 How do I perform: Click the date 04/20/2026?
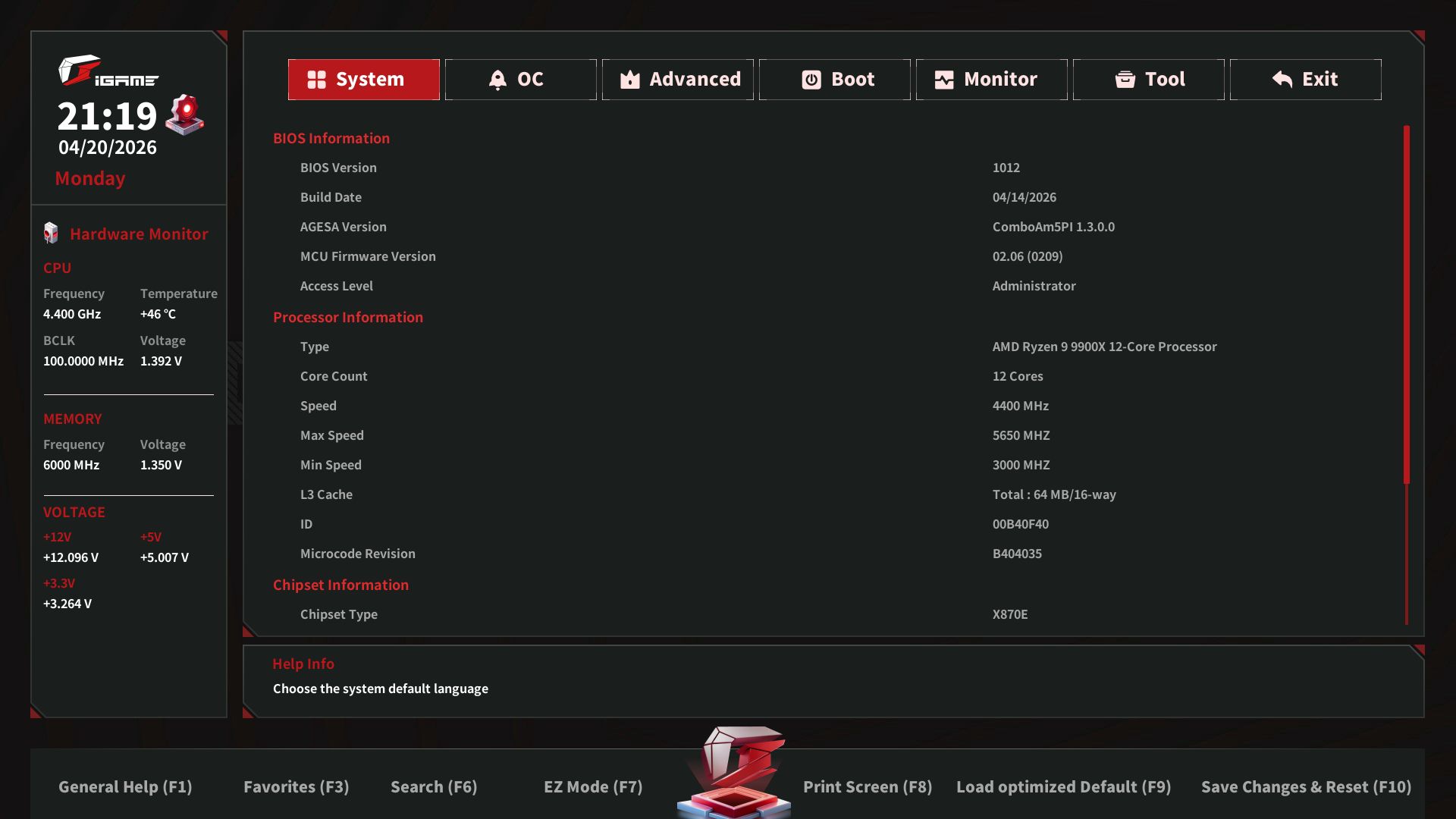pos(108,147)
